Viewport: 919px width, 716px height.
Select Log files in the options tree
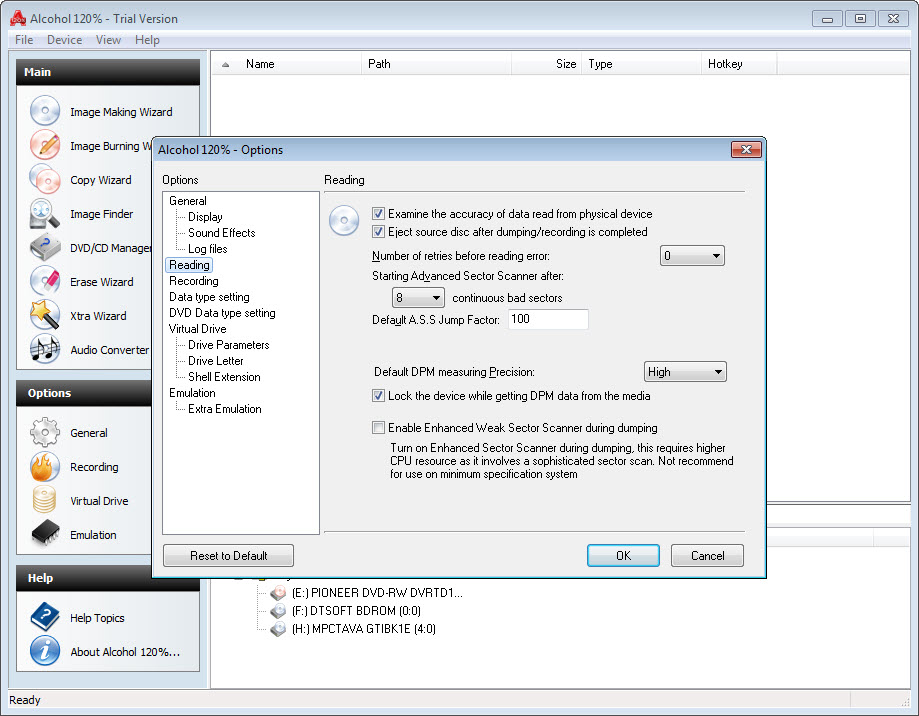207,249
